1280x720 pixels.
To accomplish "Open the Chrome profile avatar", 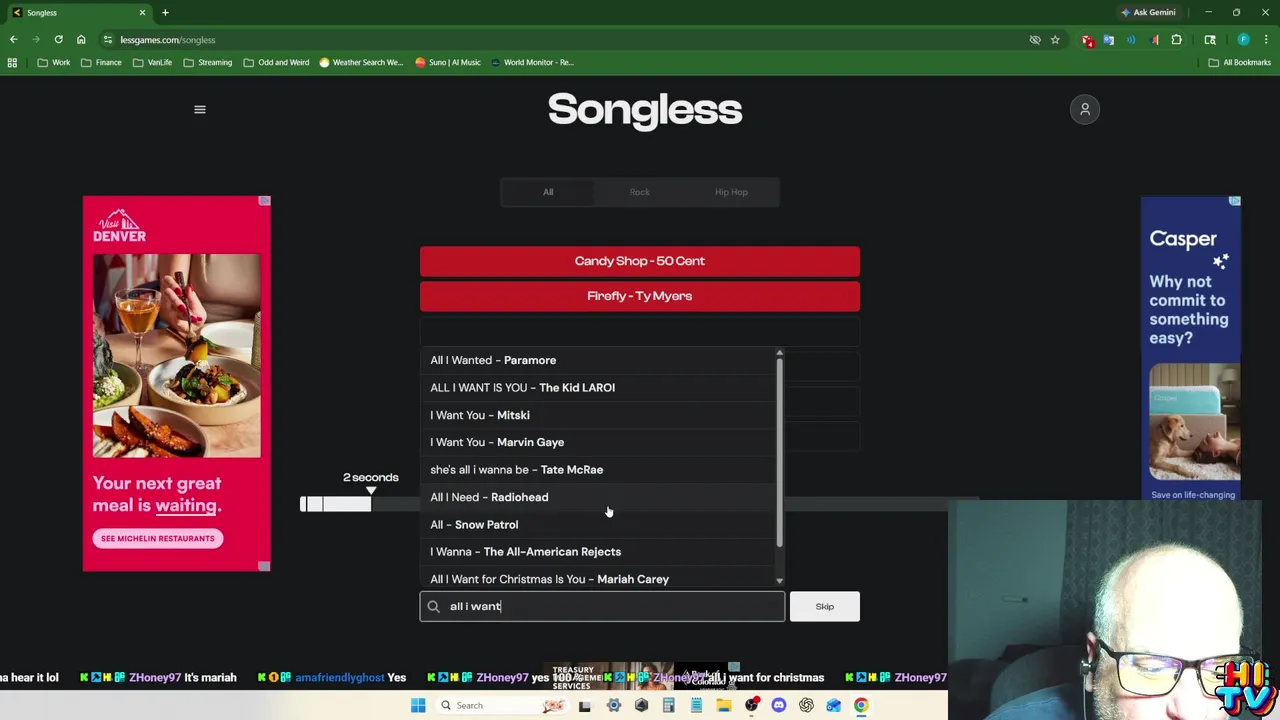I will 1243,40.
